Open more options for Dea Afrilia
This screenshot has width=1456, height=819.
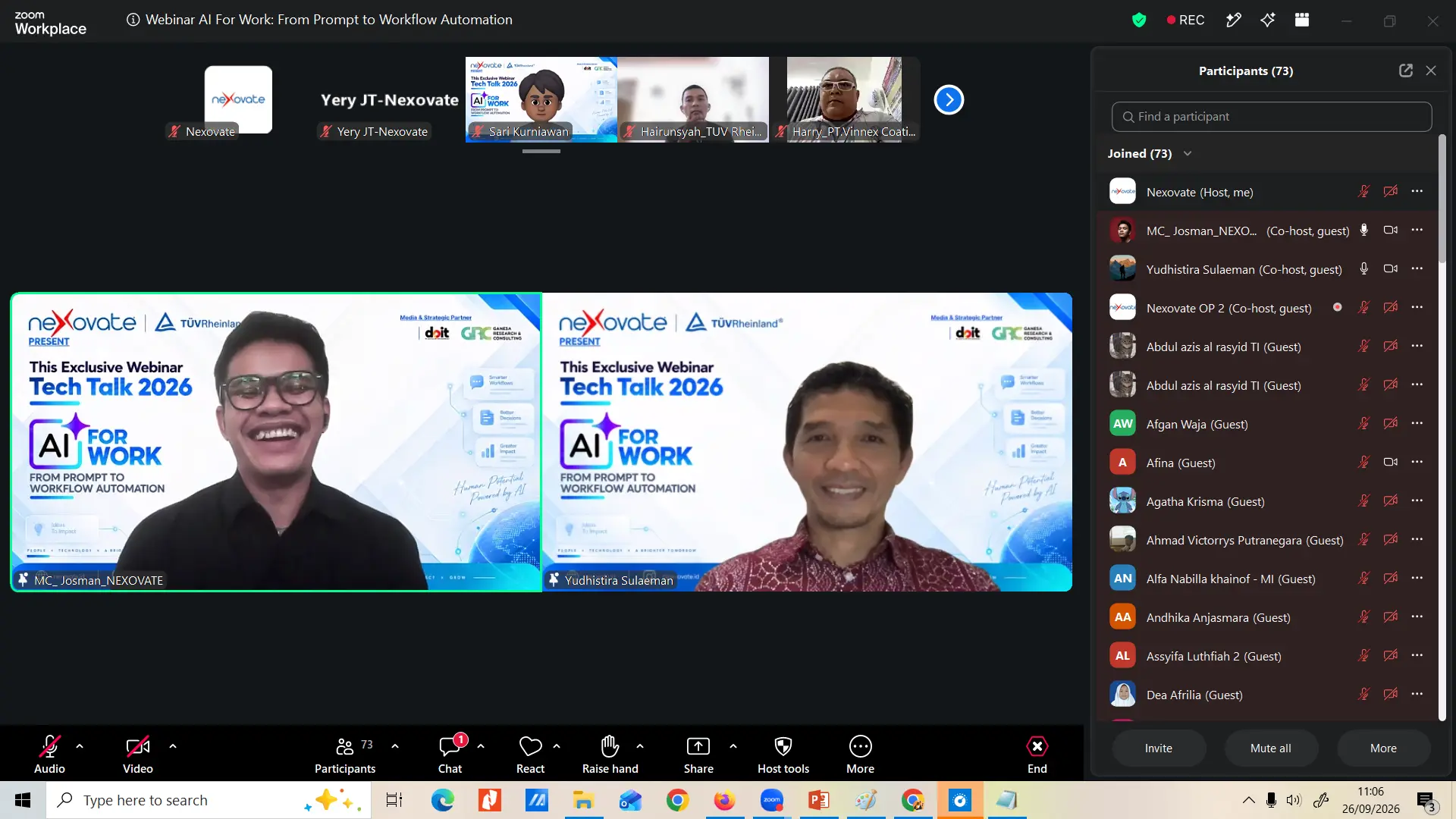[x=1417, y=694]
